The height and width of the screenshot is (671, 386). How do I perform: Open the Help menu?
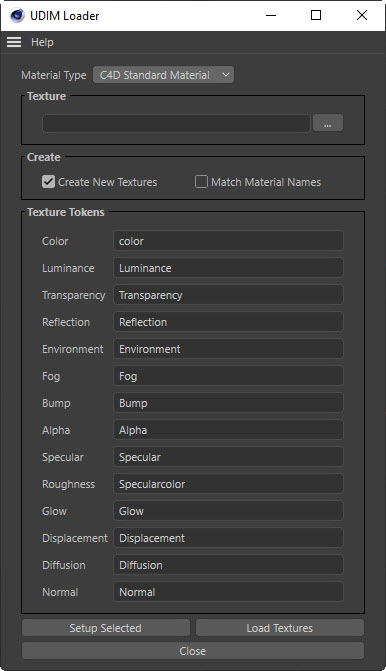coord(42,42)
